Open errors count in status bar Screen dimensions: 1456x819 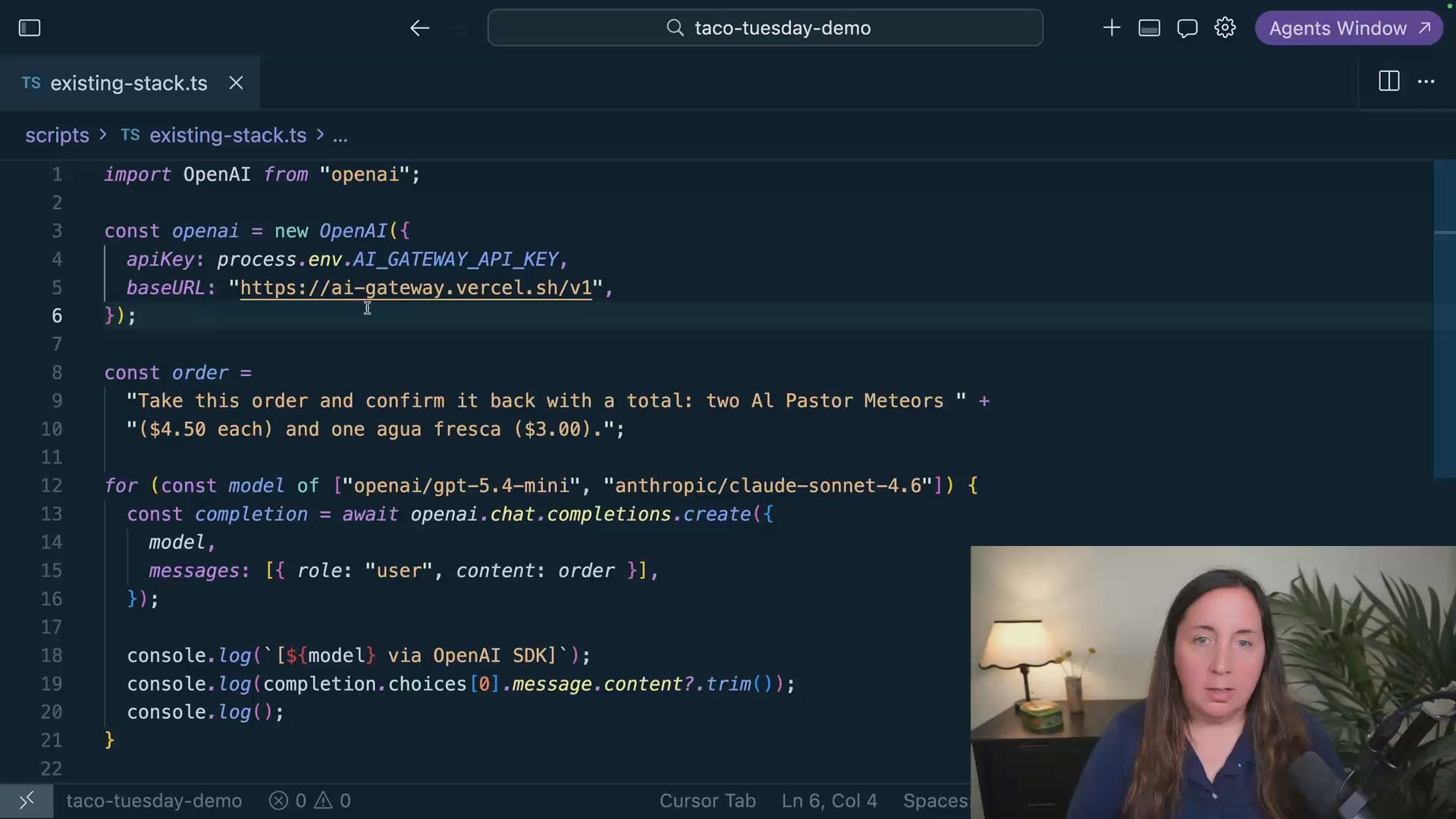tap(288, 801)
